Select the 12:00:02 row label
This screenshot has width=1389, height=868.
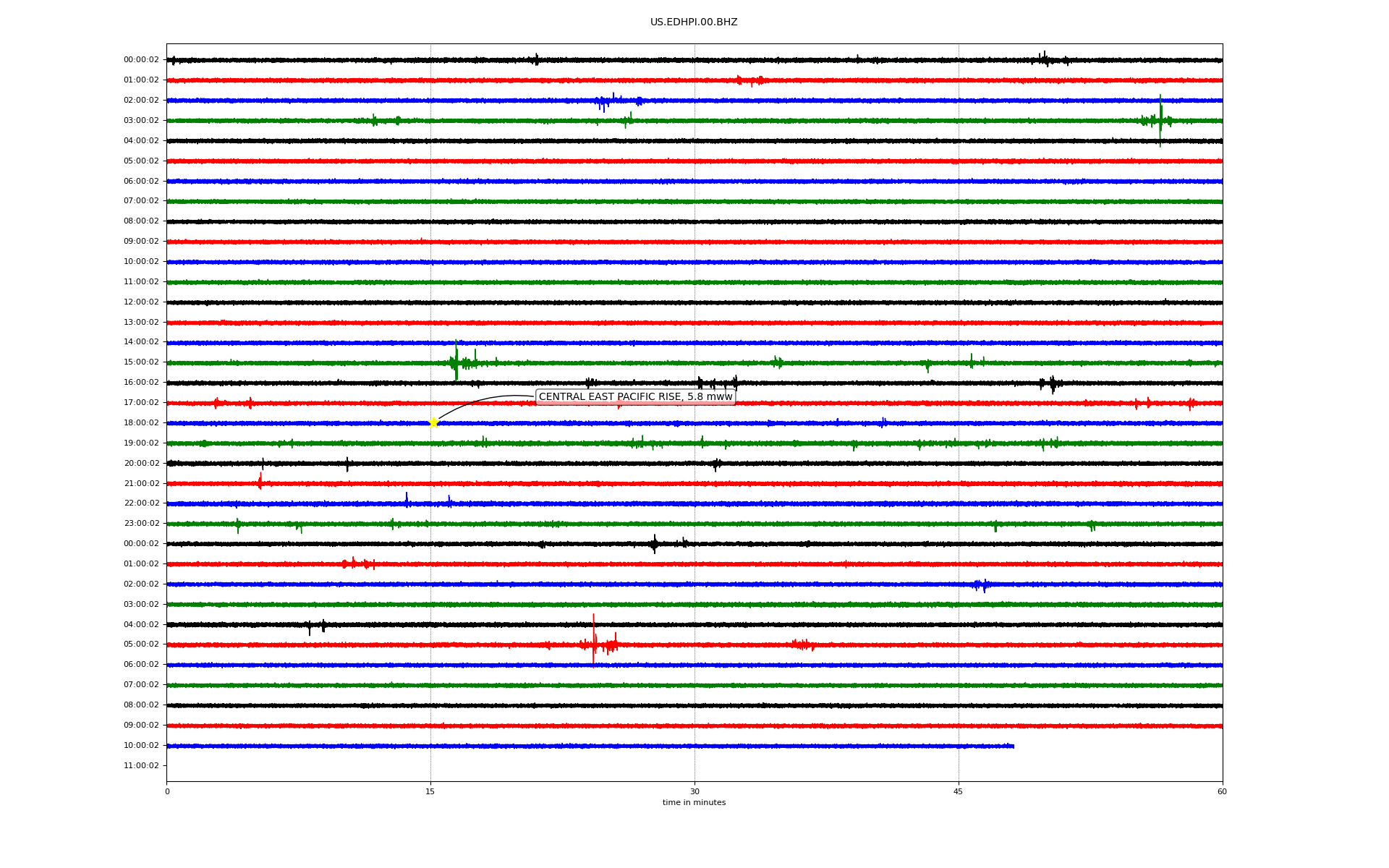pos(141,302)
